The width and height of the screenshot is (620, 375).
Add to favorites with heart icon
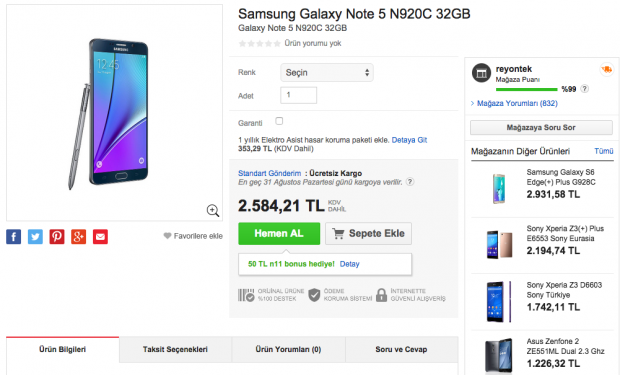tap(167, 236)
